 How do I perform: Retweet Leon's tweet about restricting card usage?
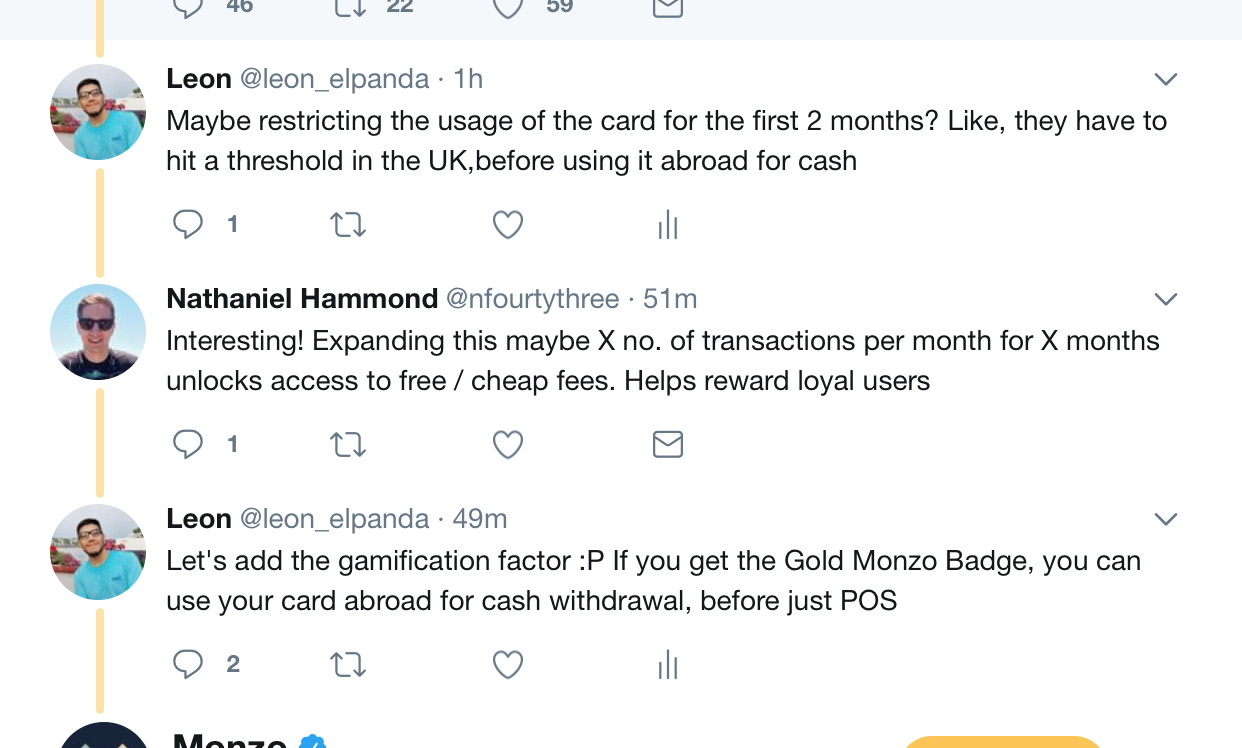click(347, 225)
